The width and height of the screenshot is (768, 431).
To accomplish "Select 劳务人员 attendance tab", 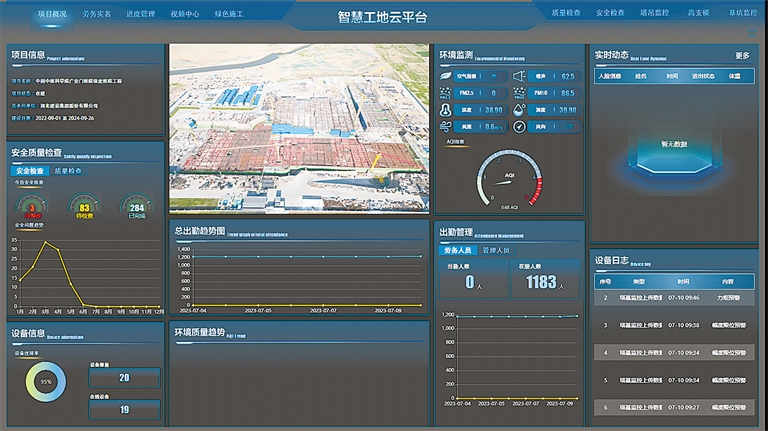I will click(457, 250).
